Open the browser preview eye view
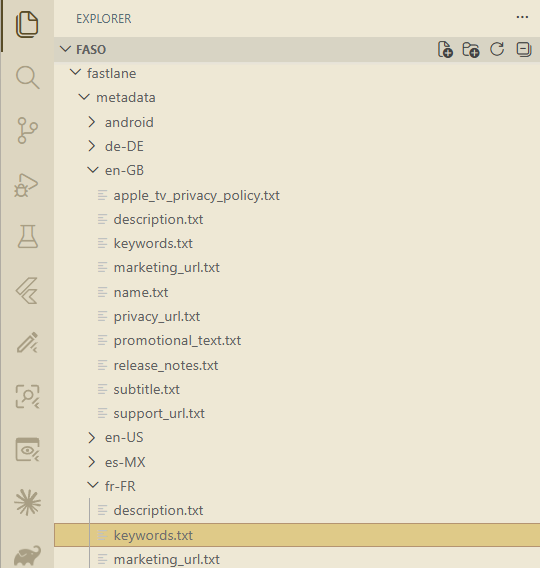540x568 pixels. tap(28, 450)
